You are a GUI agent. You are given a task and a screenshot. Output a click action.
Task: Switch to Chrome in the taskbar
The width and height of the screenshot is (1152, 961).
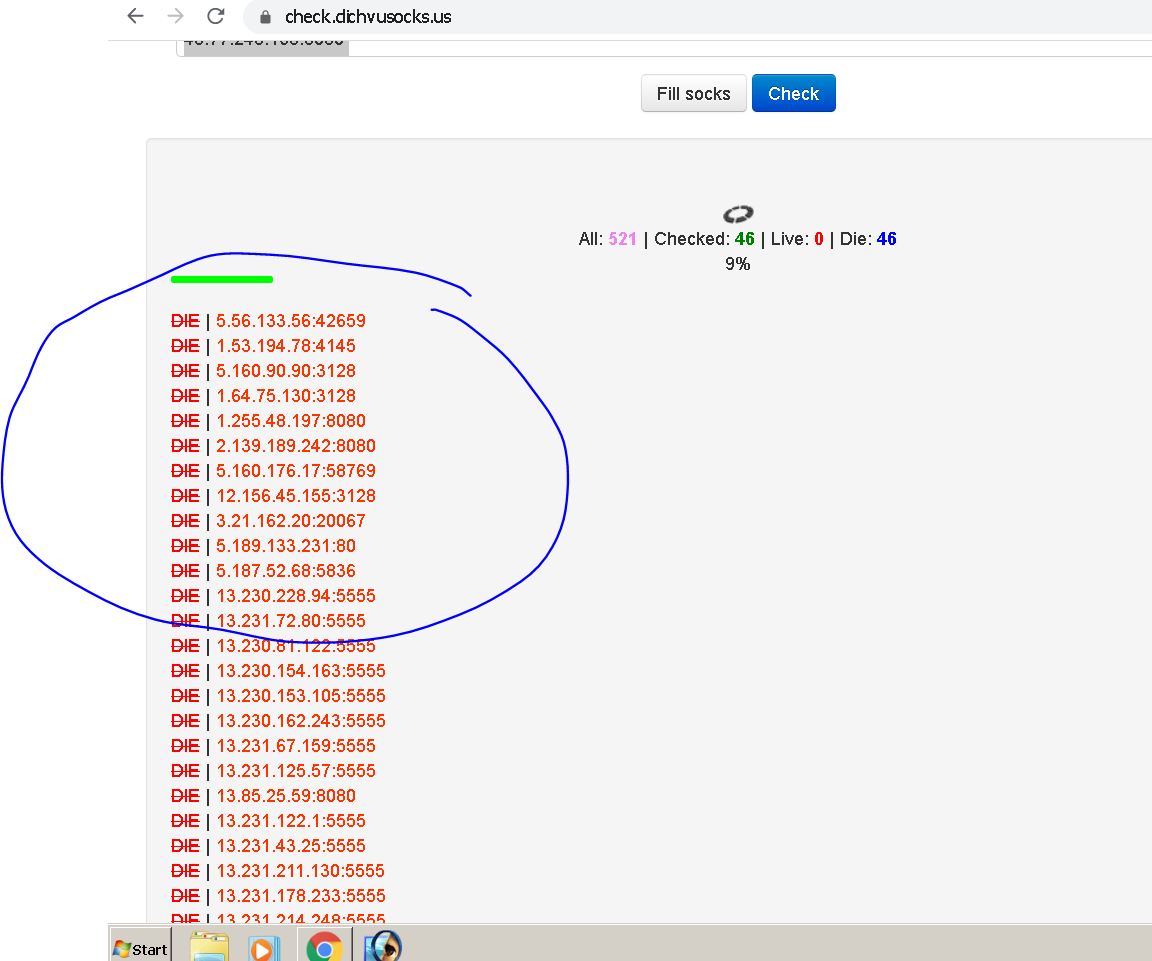pyautogui.click(x=325, y=946)
